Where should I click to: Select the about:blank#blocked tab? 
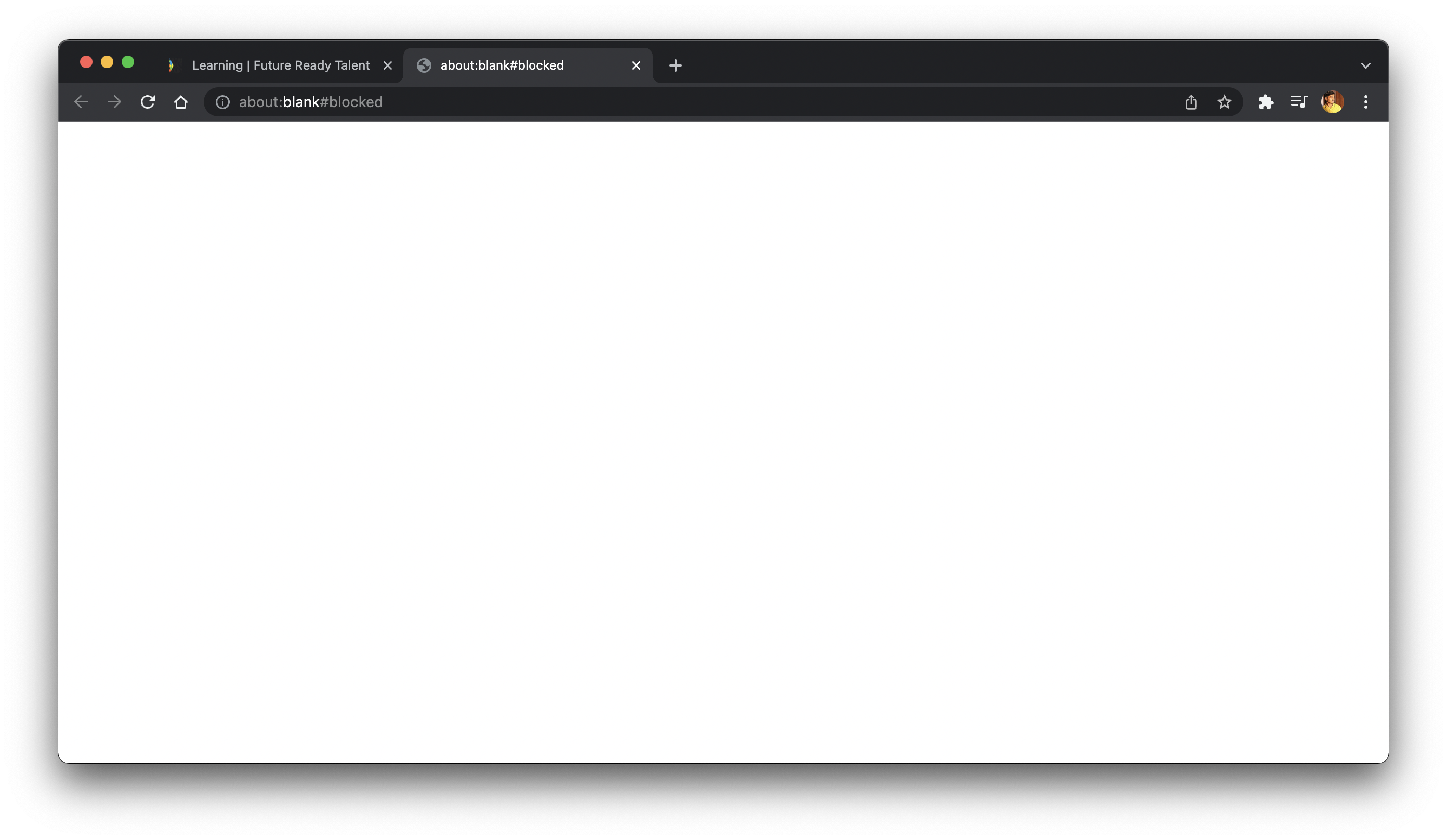(x=502, y=65)
